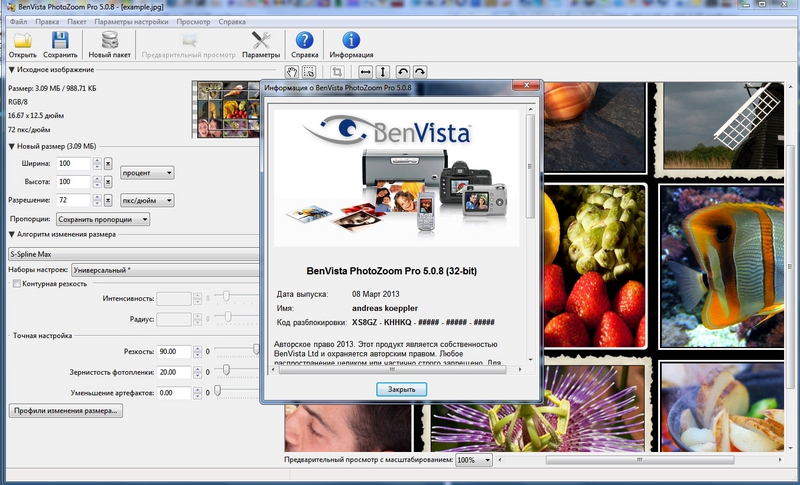Rotate image counterclockwise icon
The image size is (800, 485).
click(x=403, y=72)
